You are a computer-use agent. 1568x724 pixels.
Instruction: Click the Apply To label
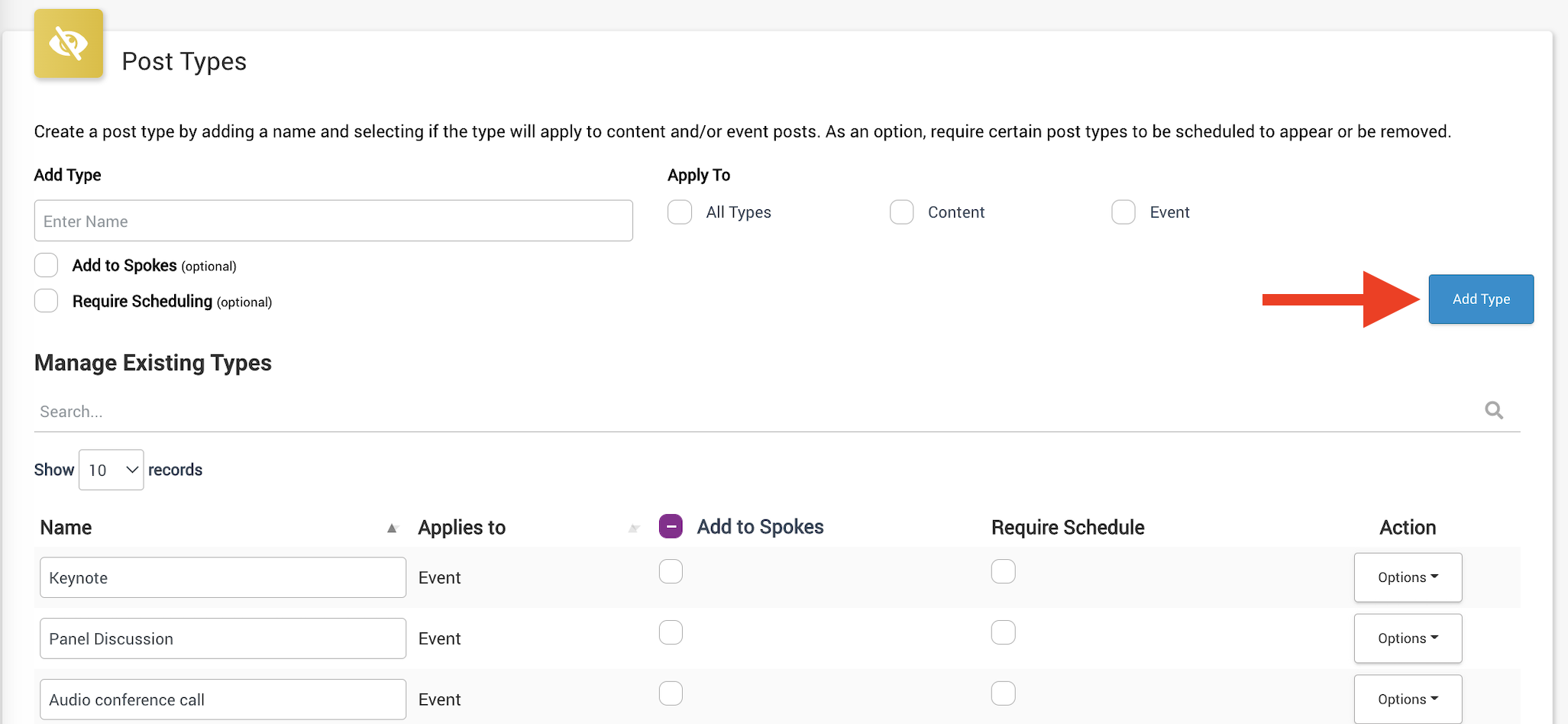pyautogui.click(x=699, y=176)
